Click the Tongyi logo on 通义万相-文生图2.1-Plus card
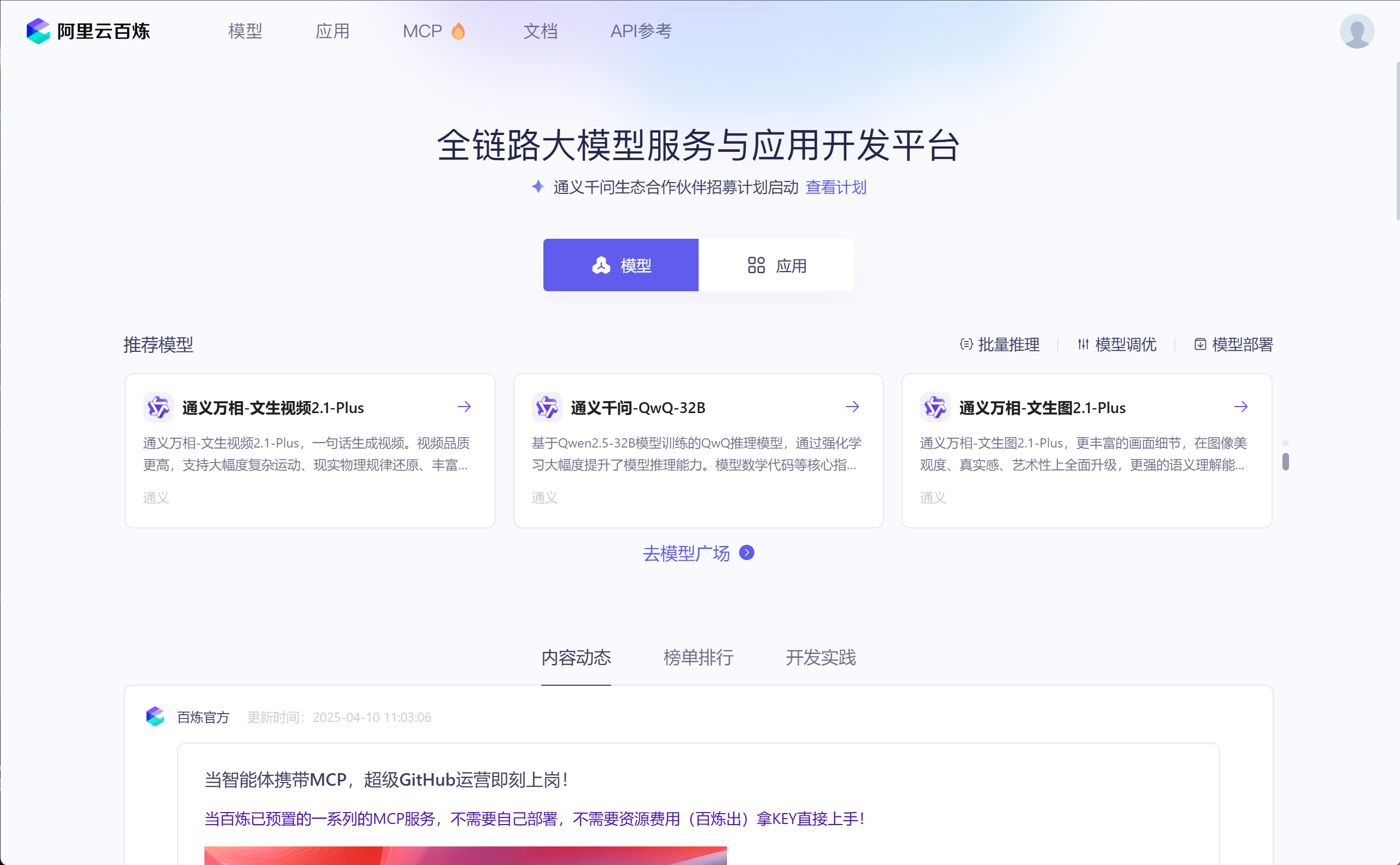This screenshot has width=1400, height=865. pyautogui.click(x=935, y=407)
